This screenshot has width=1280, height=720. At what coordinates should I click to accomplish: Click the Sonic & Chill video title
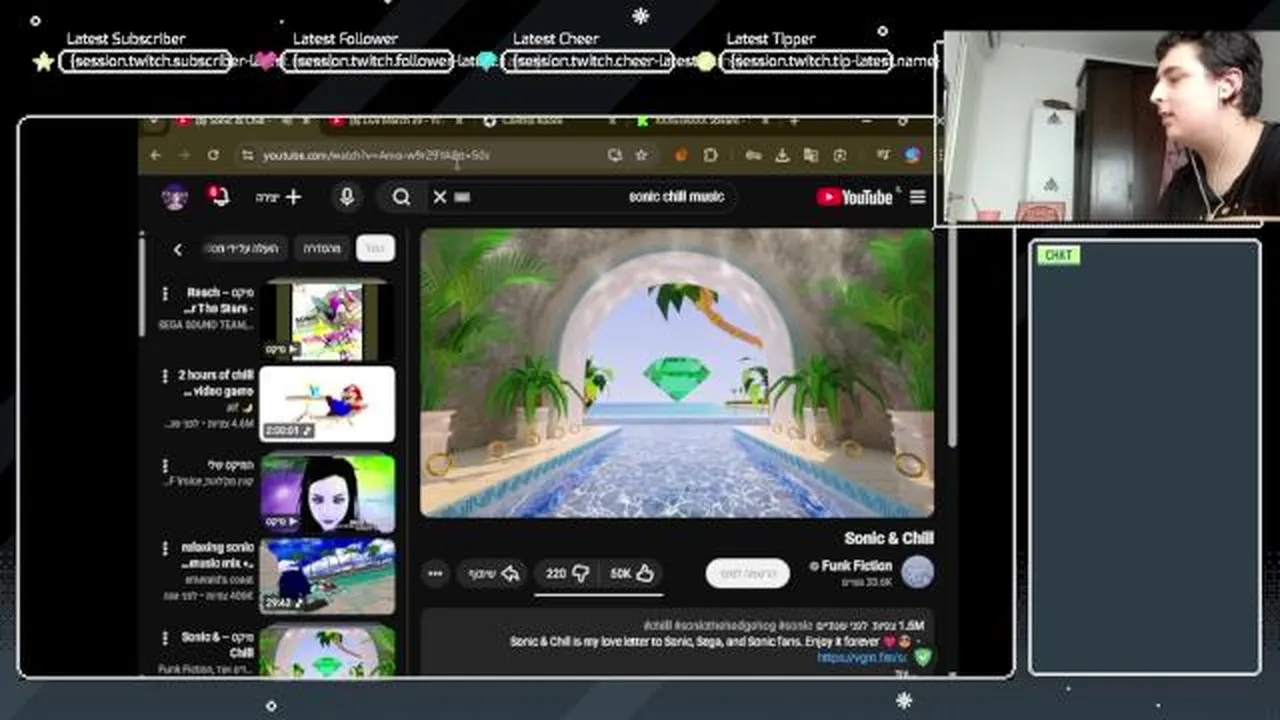[x=889, y=538]
